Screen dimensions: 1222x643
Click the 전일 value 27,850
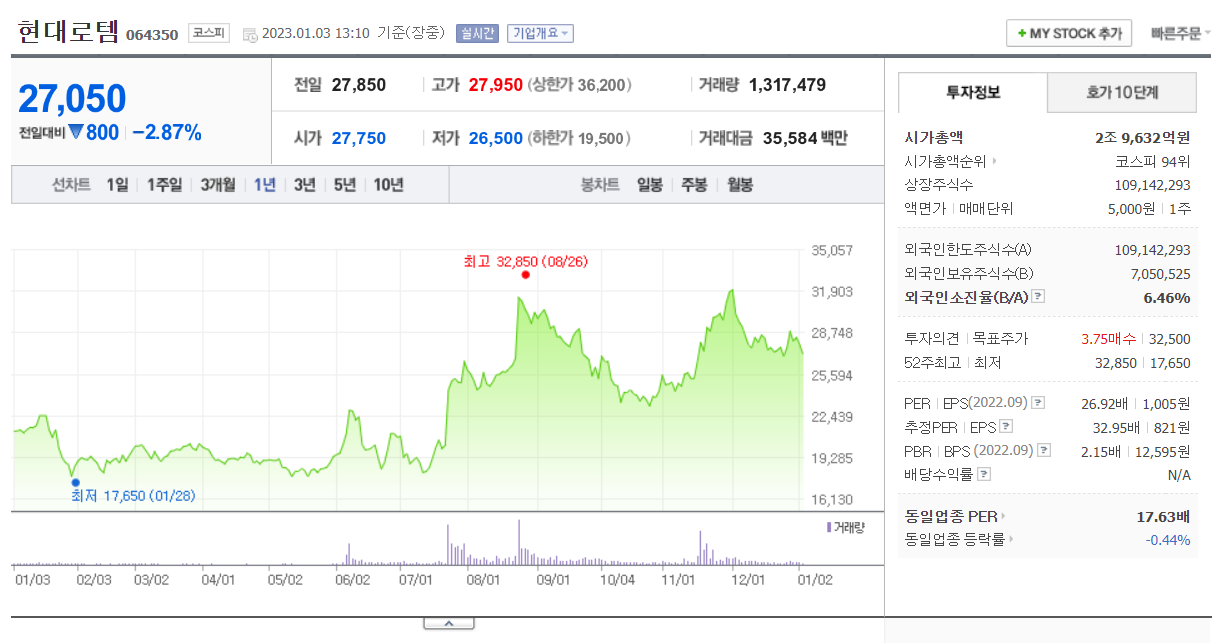[x=359, y=85]
